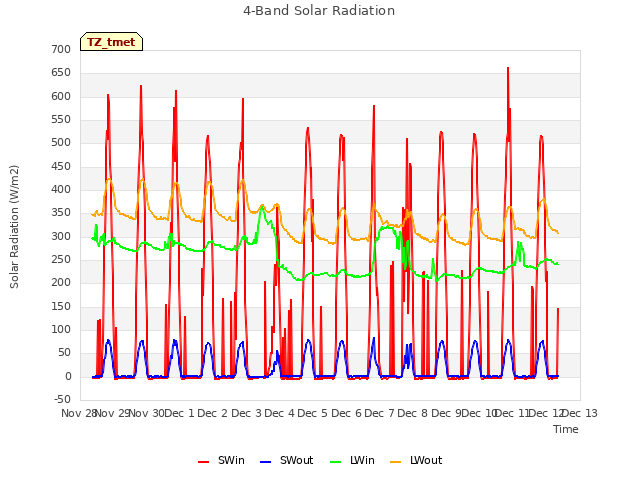The image size is (640, 480).
Task: Click the Nov 29 date tick label
Action: 112,413
